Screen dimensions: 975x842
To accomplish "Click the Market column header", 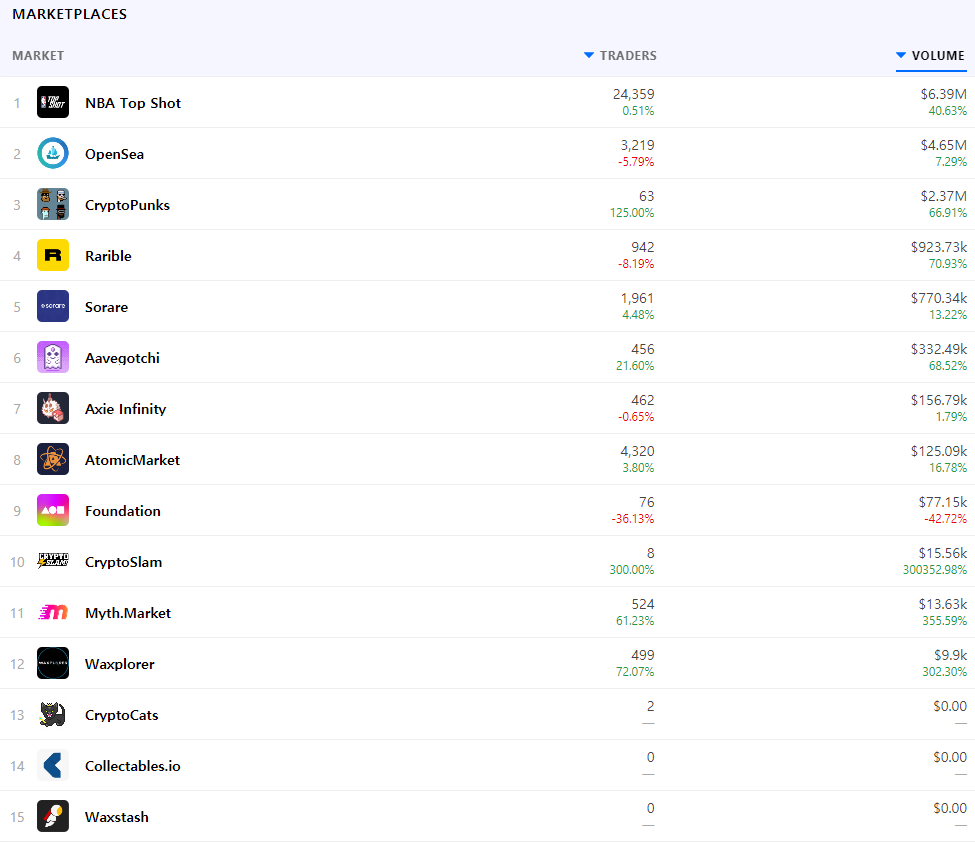I will [38, 56].
